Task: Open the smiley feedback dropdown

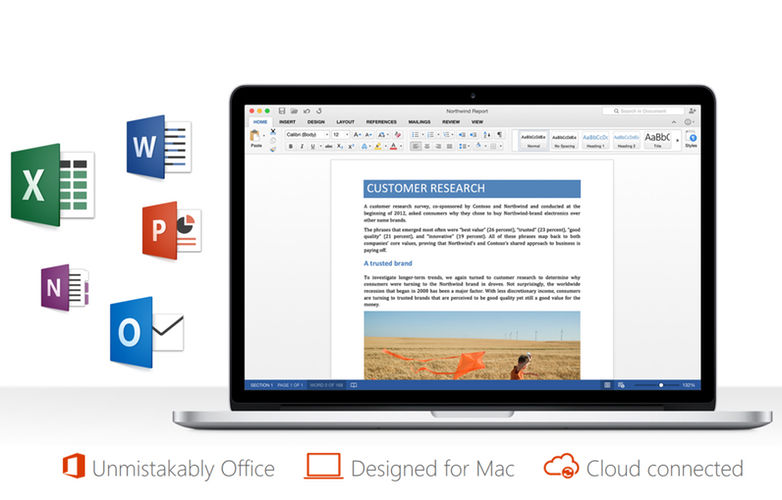Action: click(x=688, y=122)
